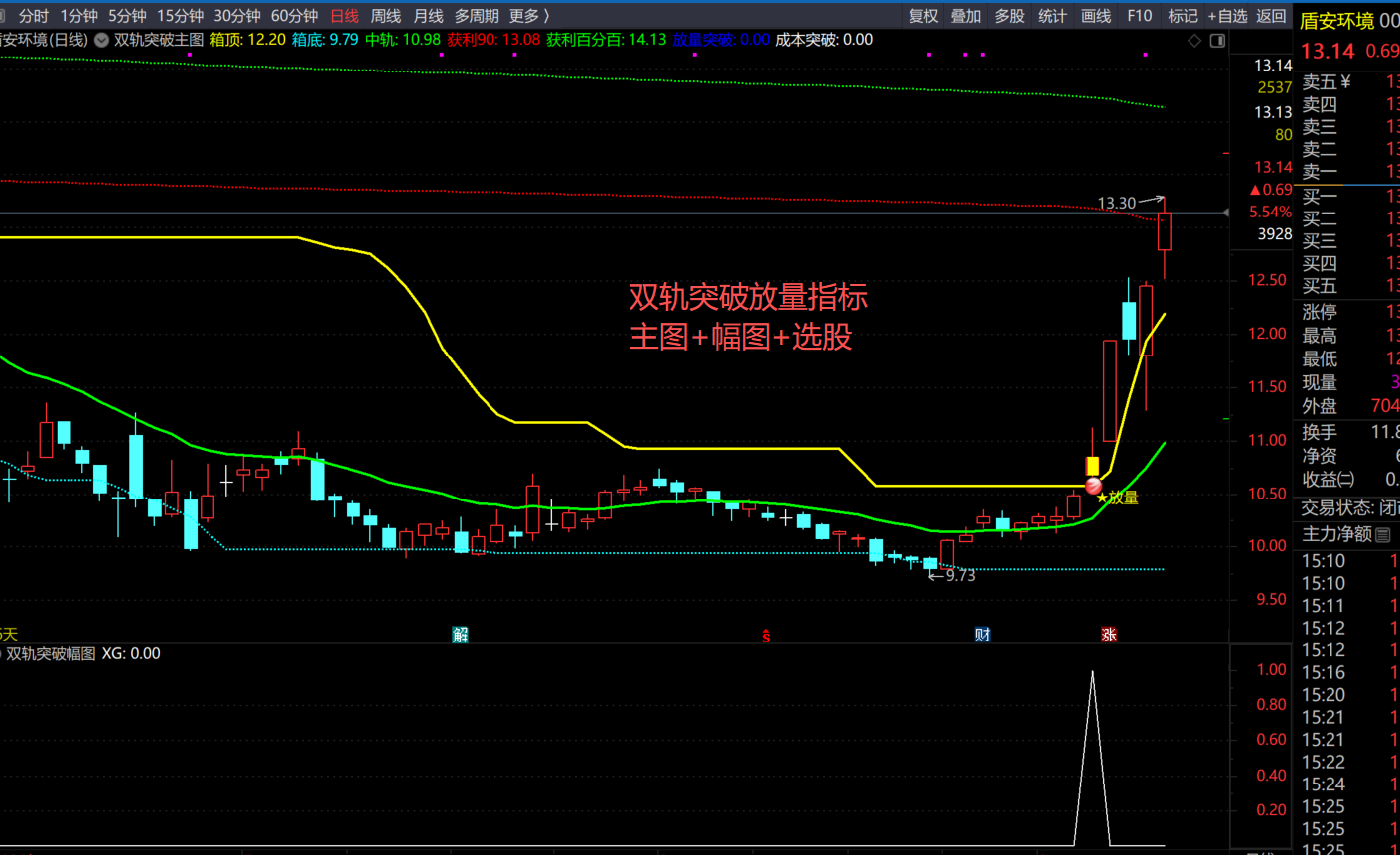The image size is (1400, 855).
Task: Expand the 更多 period options
Action: tap(529, 16)
